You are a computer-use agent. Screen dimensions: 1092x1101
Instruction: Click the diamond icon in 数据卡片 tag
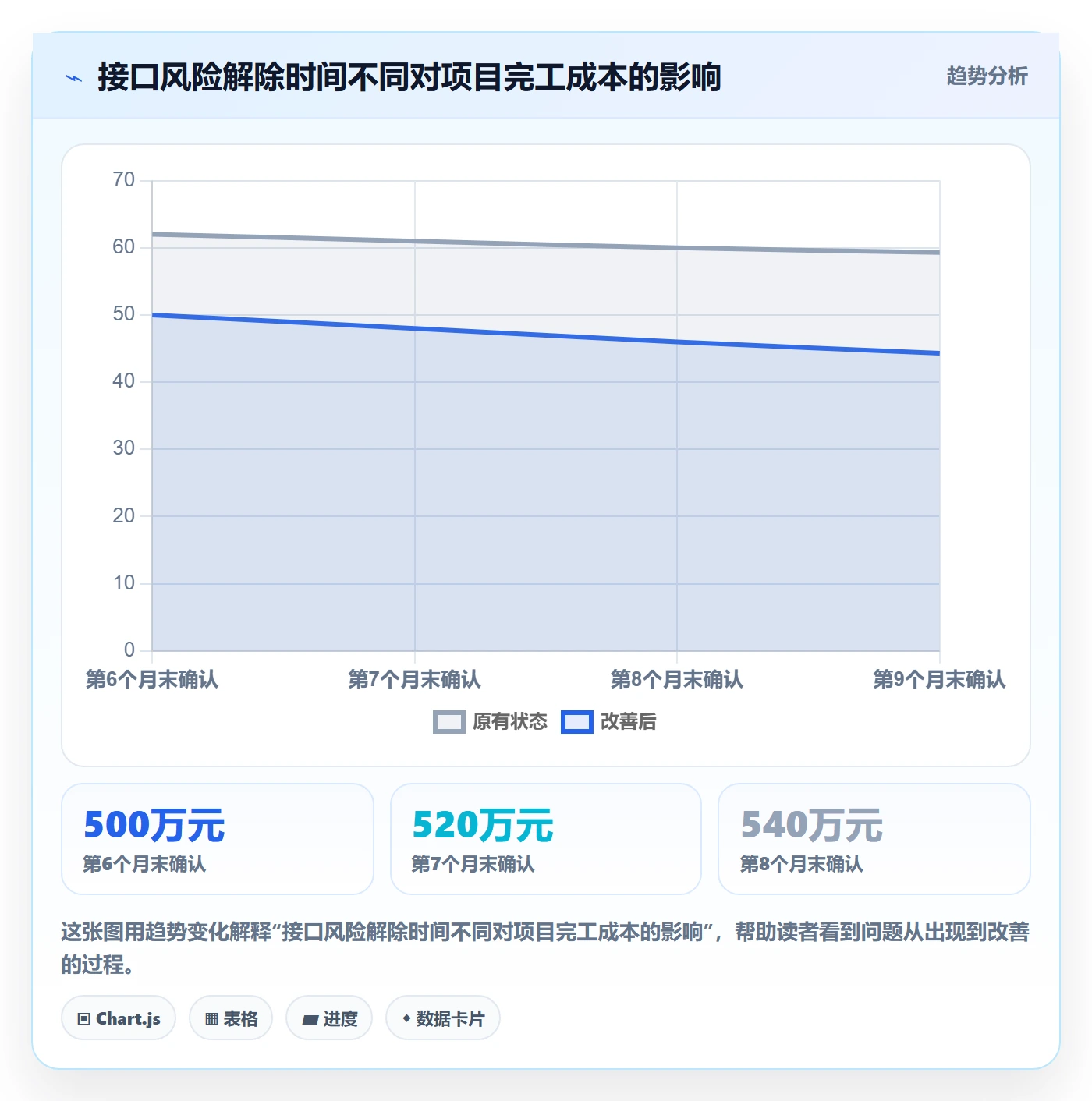pos(406,1018)
